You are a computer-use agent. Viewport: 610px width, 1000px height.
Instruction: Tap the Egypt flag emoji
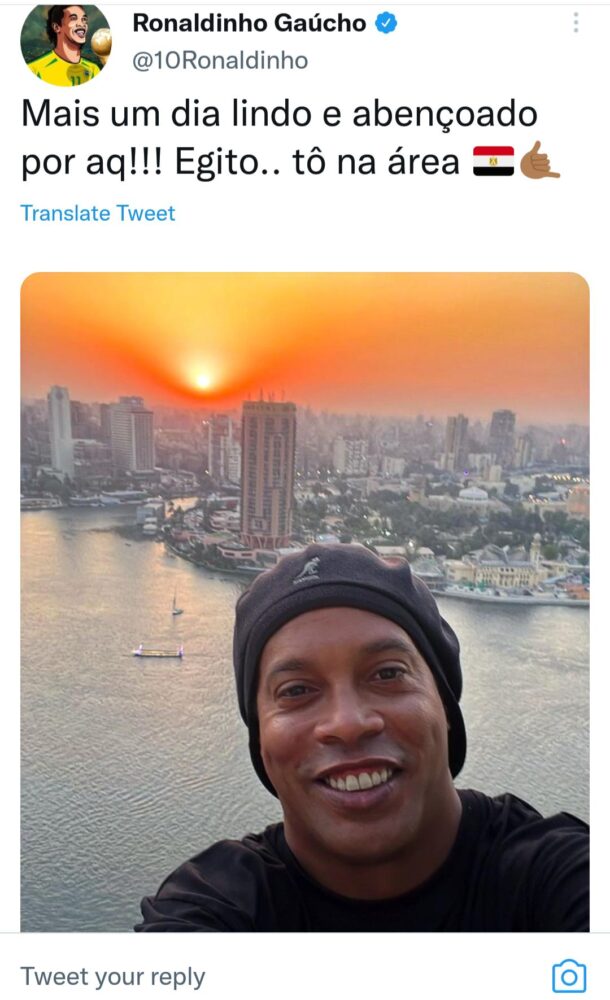tap(493, 161)
